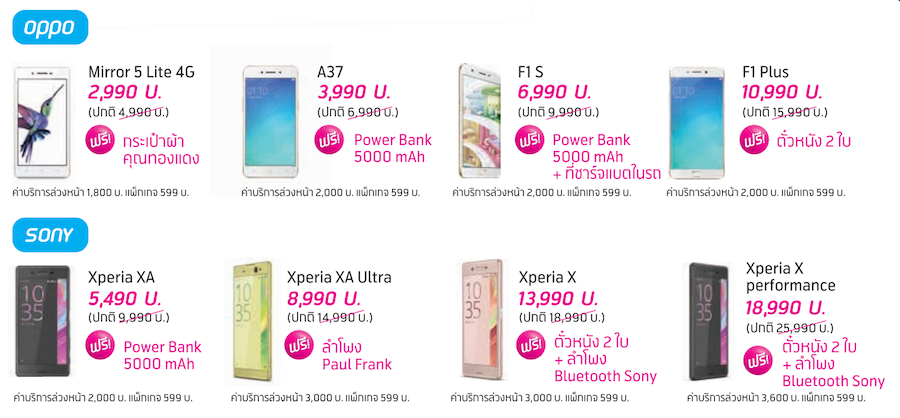Click the pink free badge beside F1 Plus
Image resolution: width=900 pixels, height=418 pixels.
[x=756, y=141]
